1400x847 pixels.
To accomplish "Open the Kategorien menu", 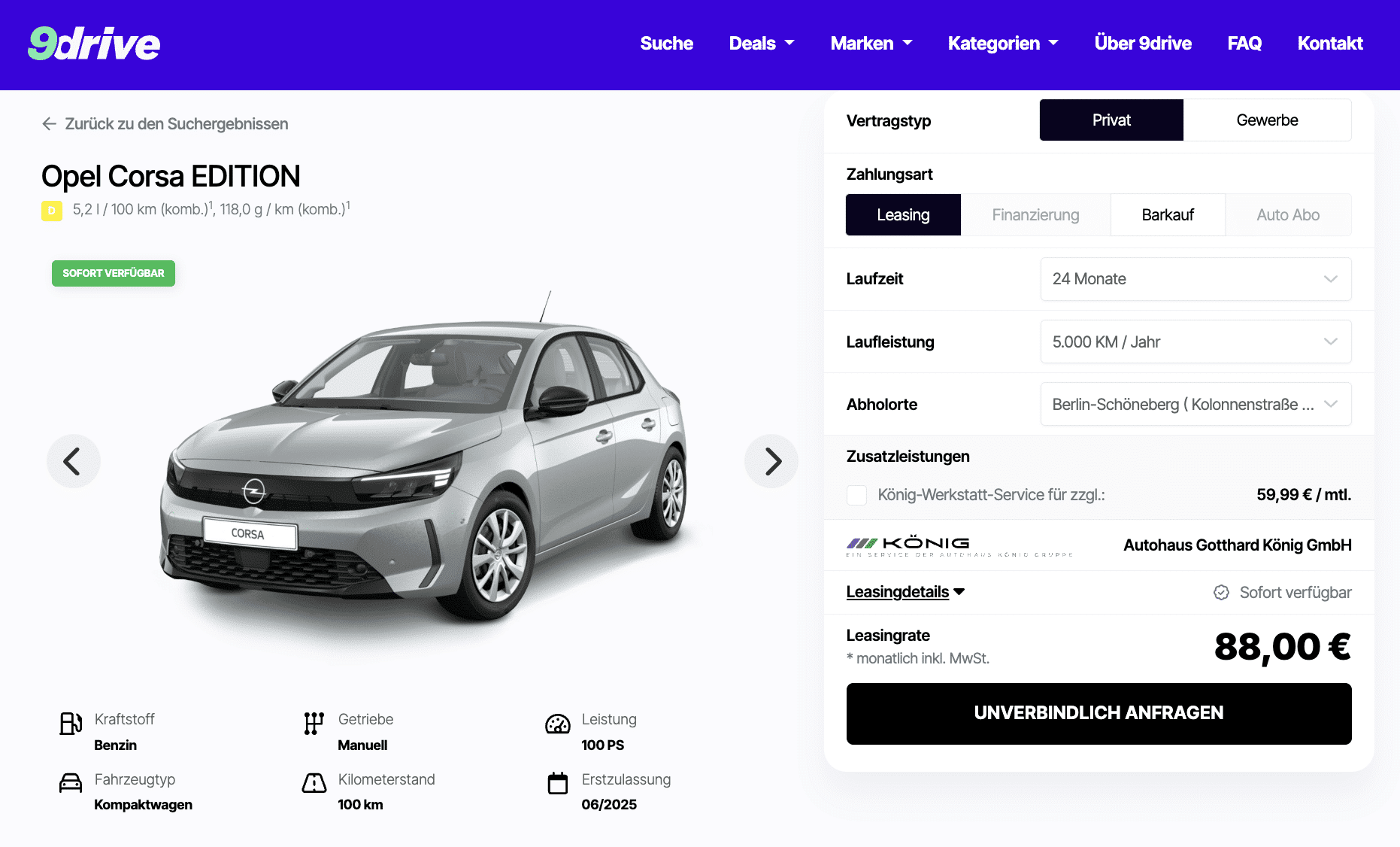I will pyautogui.click(x=1002, y=44).
